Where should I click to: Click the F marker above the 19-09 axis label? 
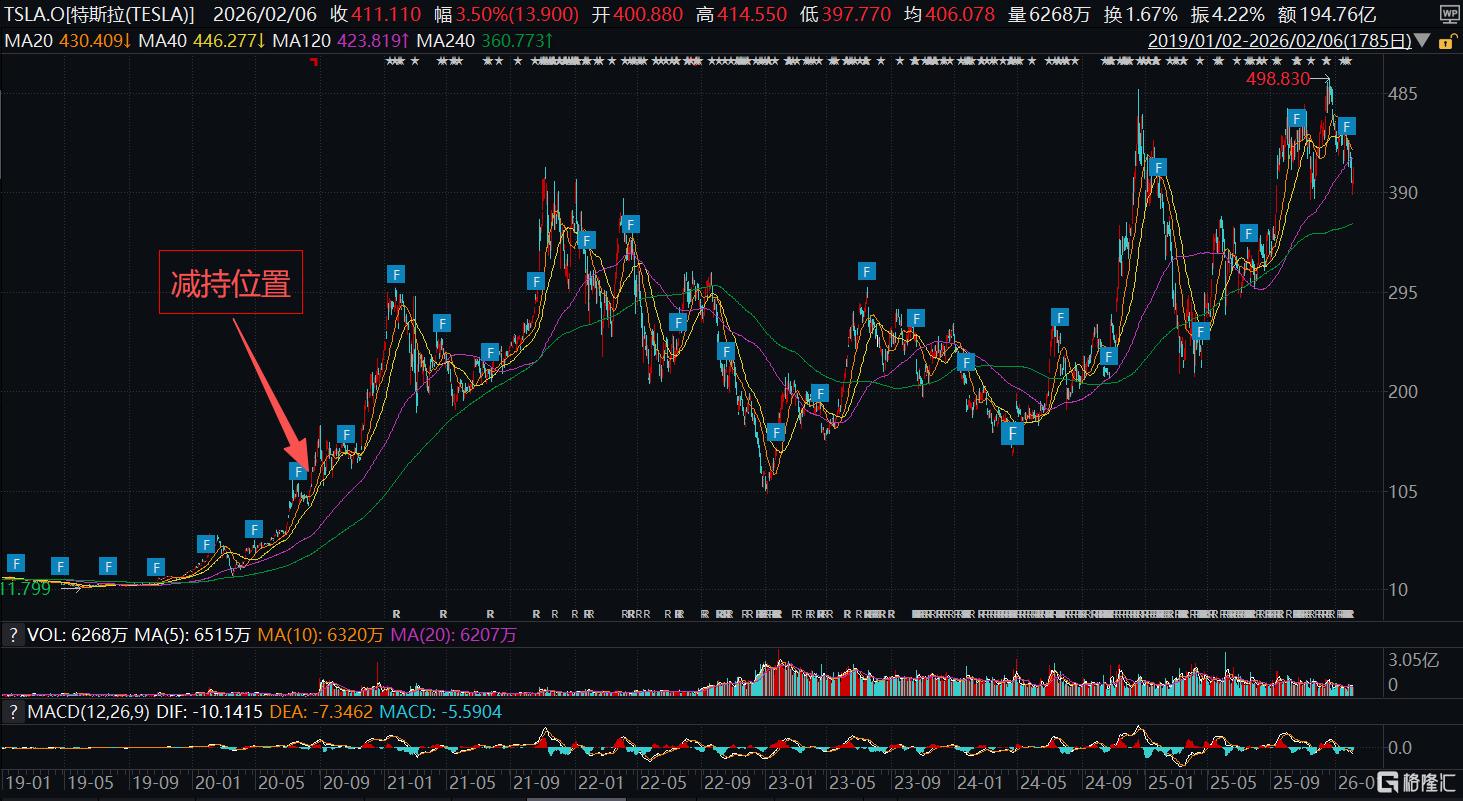[155, 567]
